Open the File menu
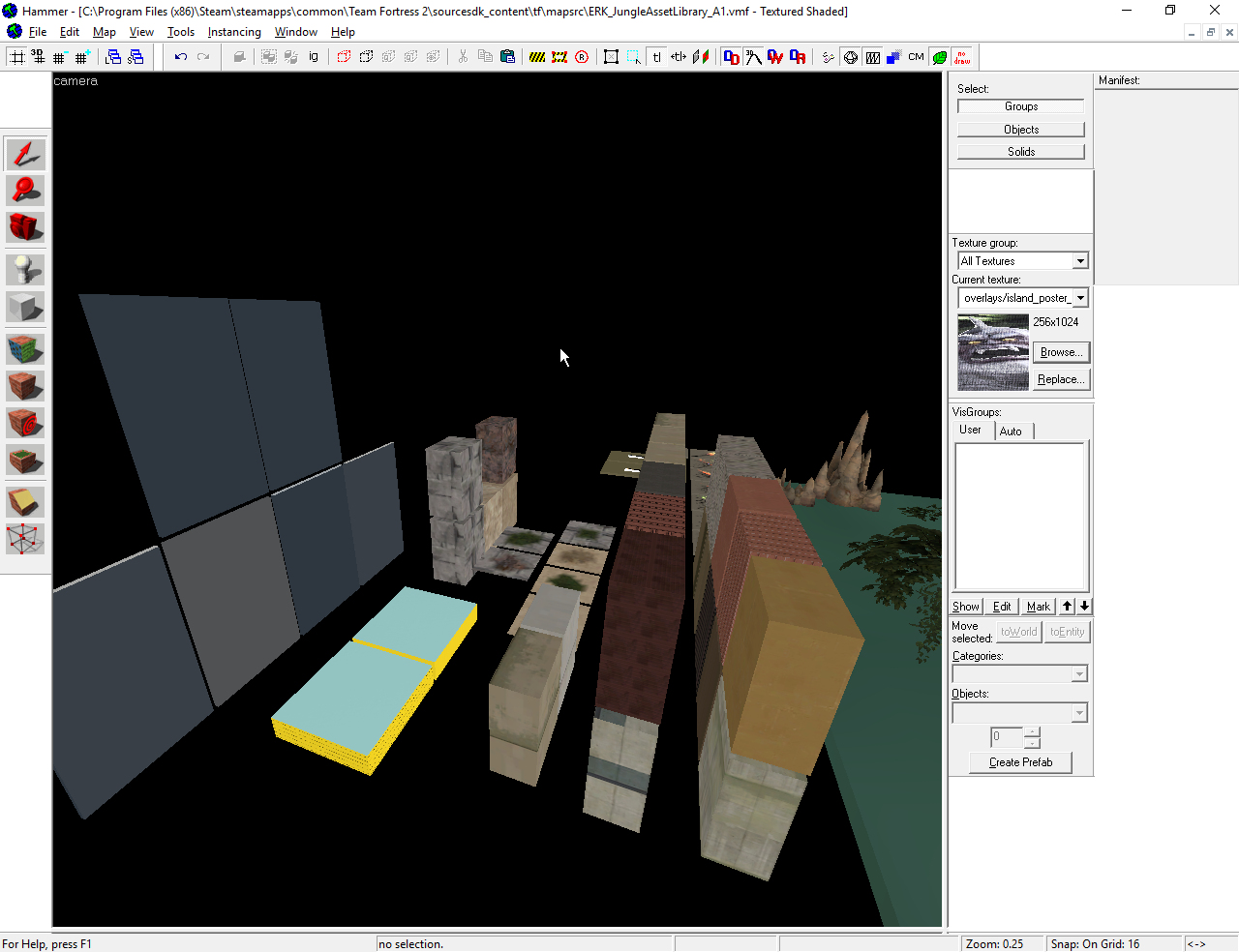Viewport: 1239px width, 952px height. (x=38, y=32)
